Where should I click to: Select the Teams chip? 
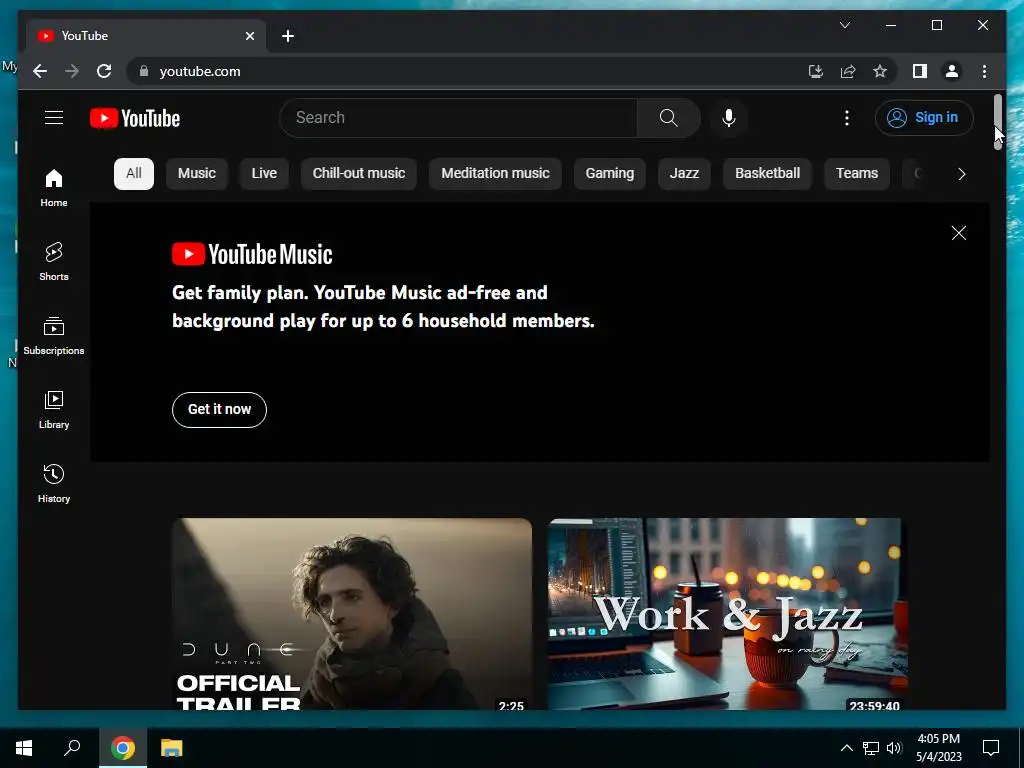click(x=857, y=174)
